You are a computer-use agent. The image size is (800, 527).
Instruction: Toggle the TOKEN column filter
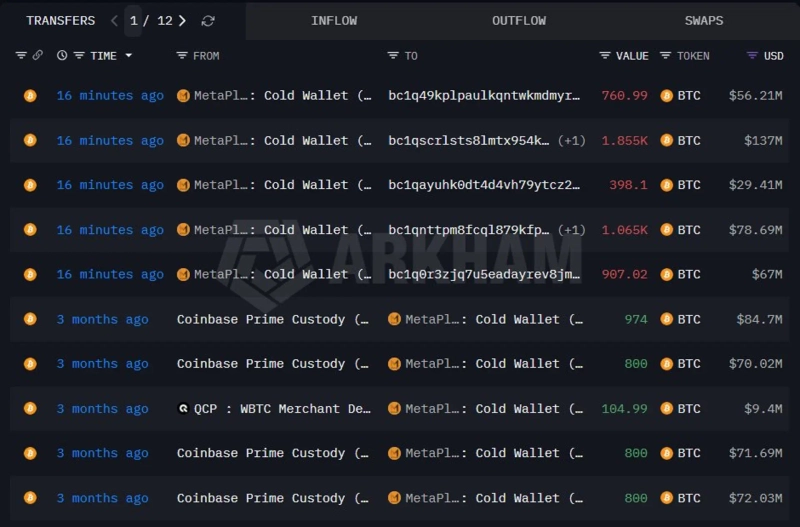666,56
